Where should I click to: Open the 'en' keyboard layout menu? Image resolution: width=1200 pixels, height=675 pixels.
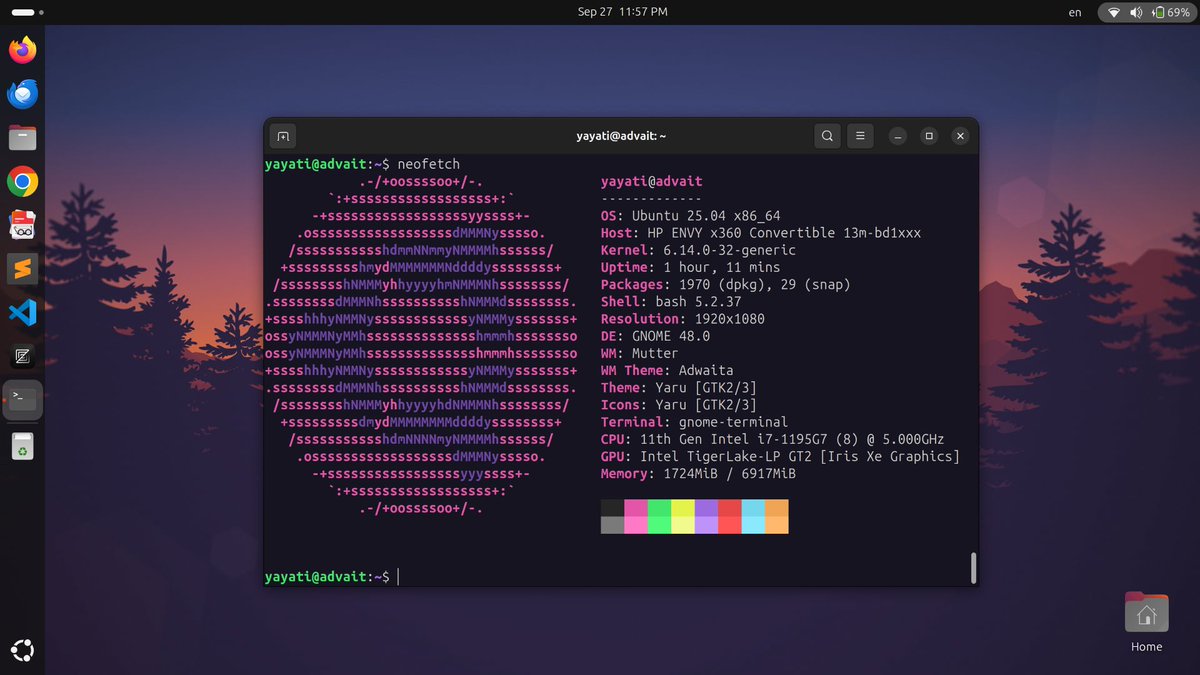(1075, 12)
